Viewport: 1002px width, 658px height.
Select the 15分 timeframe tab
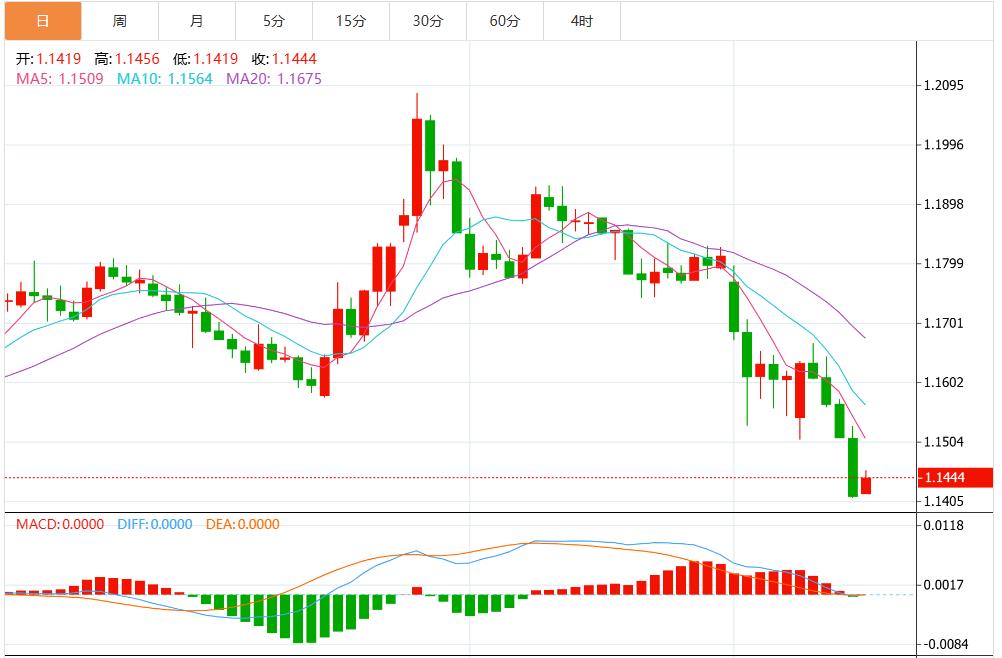350,21
